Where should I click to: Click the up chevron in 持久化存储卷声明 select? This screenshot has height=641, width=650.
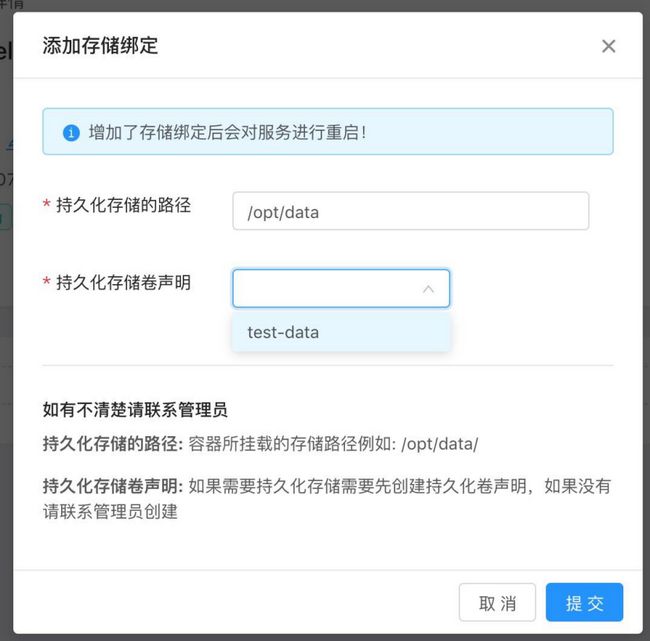[428, 289]
